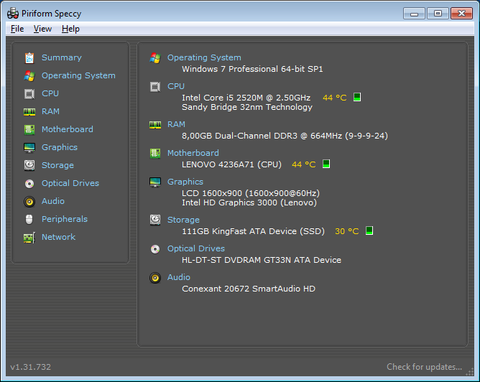Click the Storage heading link in summary
480x382 pixels.
tap(183, 220)
